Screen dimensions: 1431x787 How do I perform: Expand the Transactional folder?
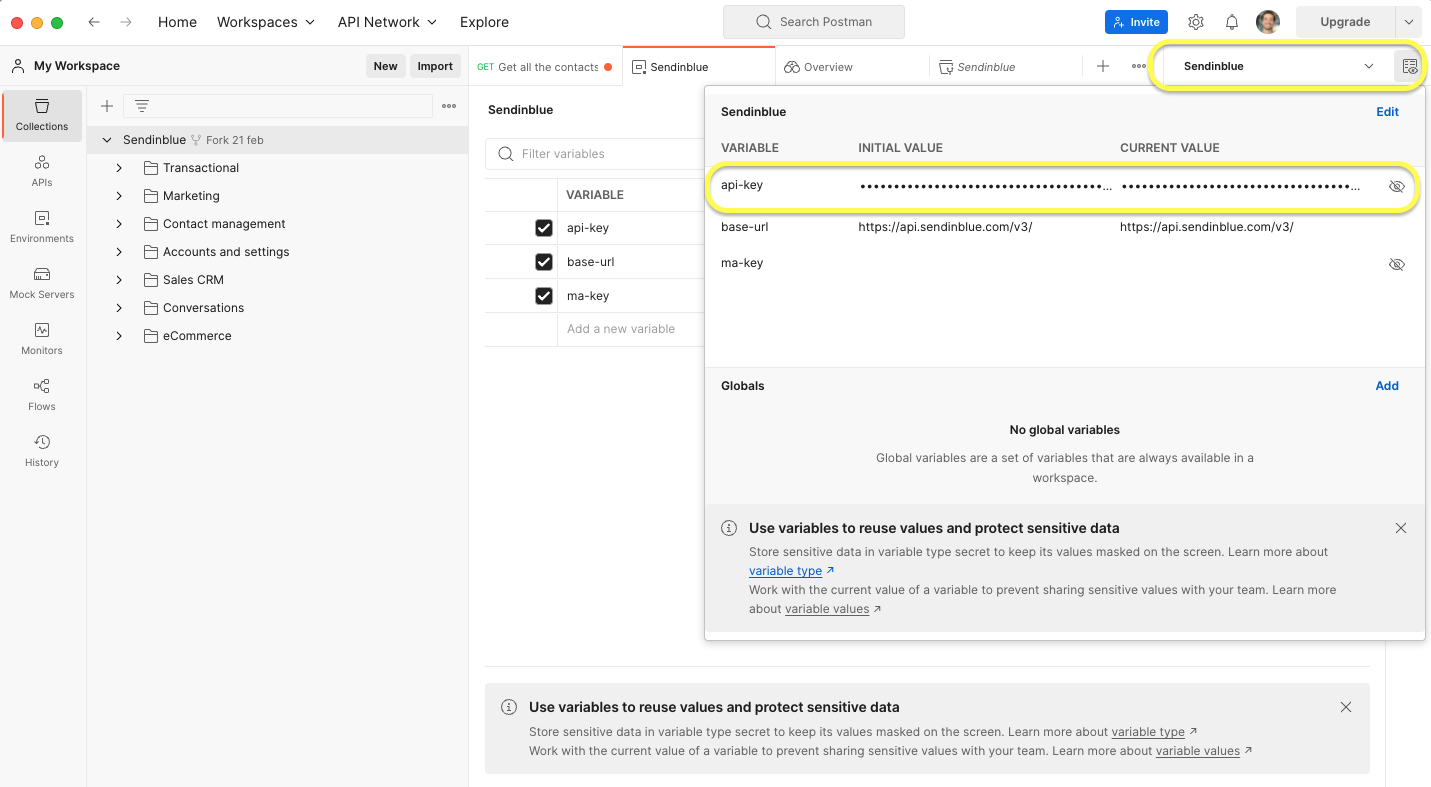[119, 168]
